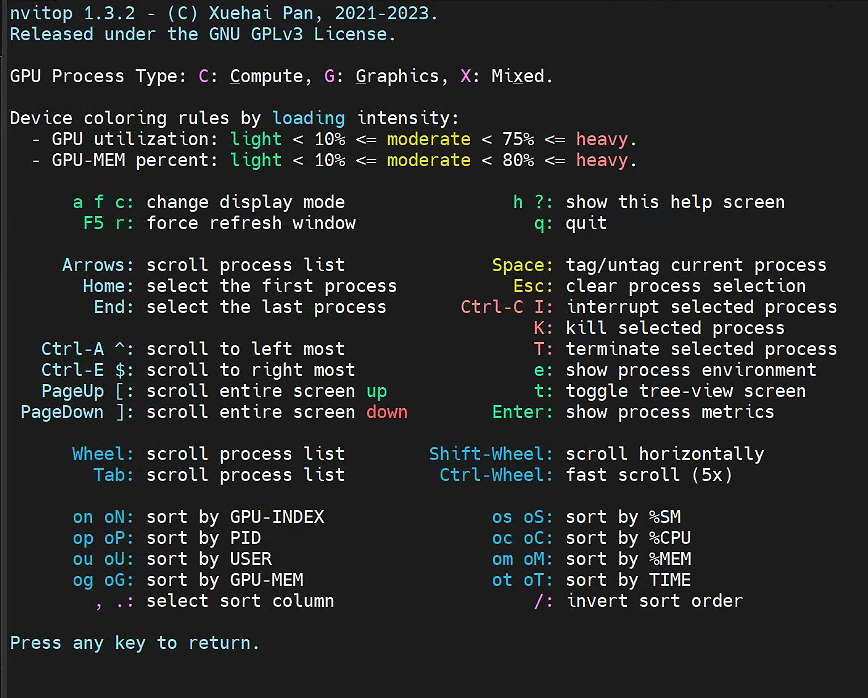Click the "Tab:" key label
This screenshot has width=868, height=698.
point(114,475)
